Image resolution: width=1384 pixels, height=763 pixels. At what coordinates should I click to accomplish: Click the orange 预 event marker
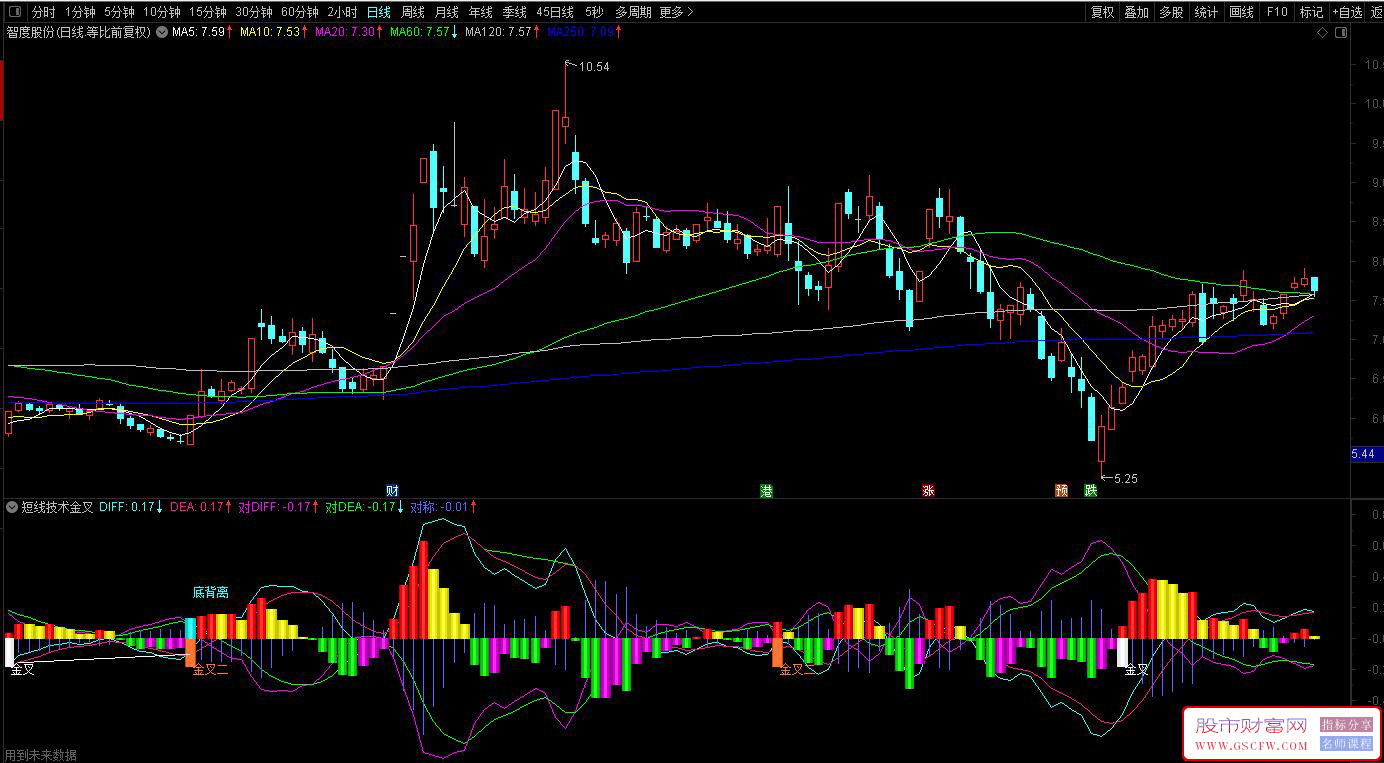click(1062, 490)
